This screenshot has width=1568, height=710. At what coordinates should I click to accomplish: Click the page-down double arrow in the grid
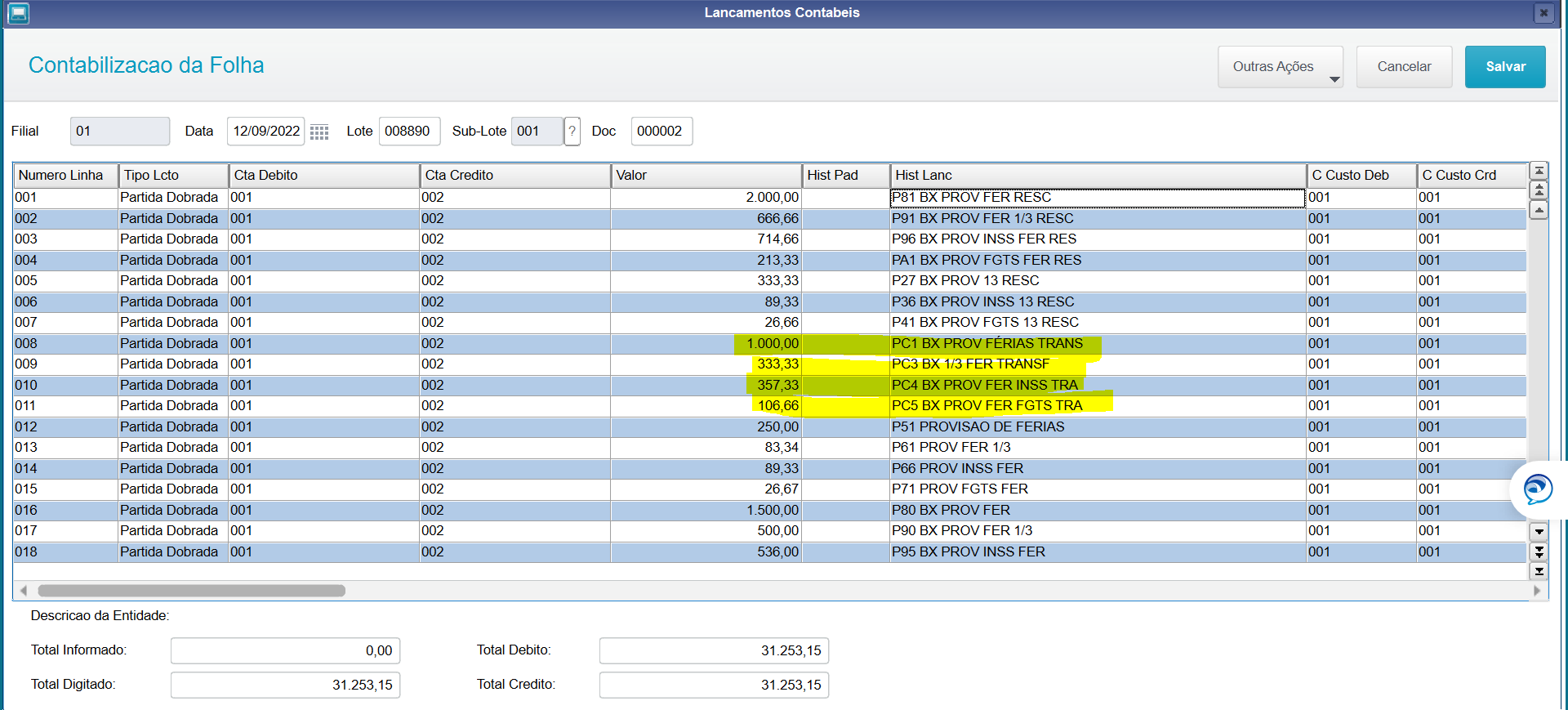click(x=1539, y=551)
